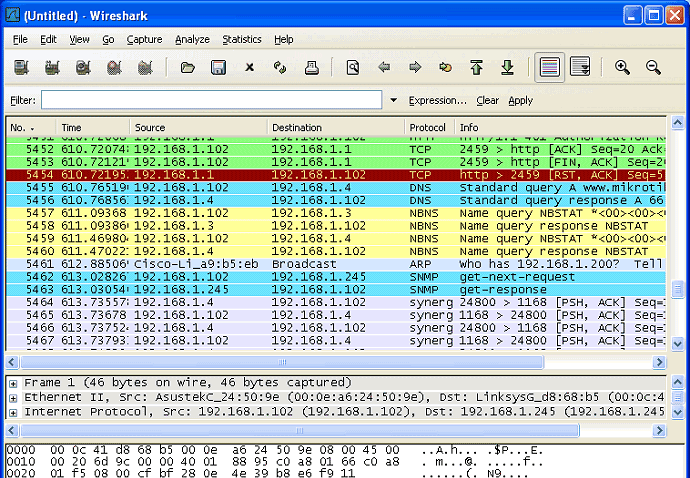Go back in packet history arrow

click(384, 67)
